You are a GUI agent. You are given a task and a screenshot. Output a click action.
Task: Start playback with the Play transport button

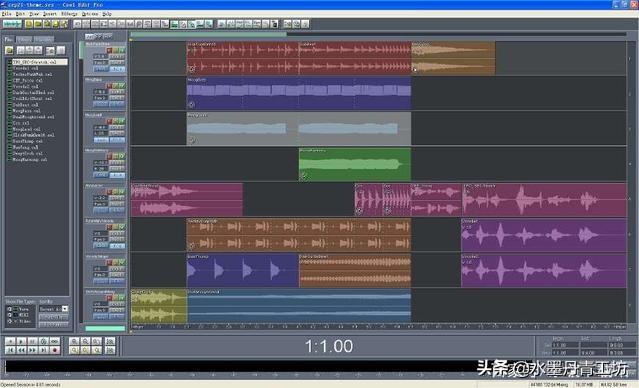coord(22,341)
